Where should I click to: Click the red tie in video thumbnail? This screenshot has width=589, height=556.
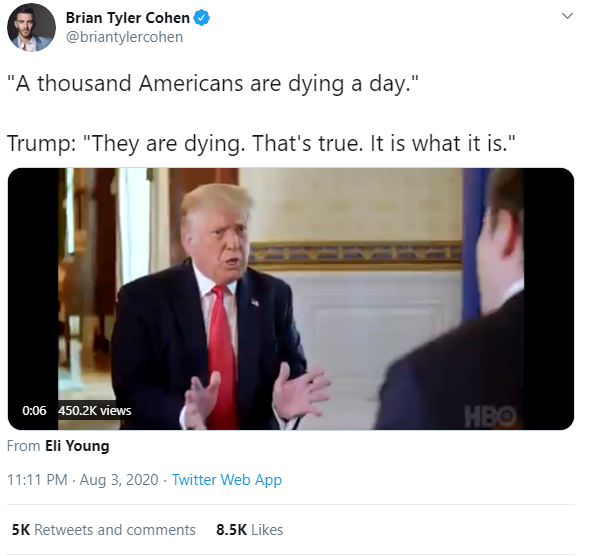(222, 353)
